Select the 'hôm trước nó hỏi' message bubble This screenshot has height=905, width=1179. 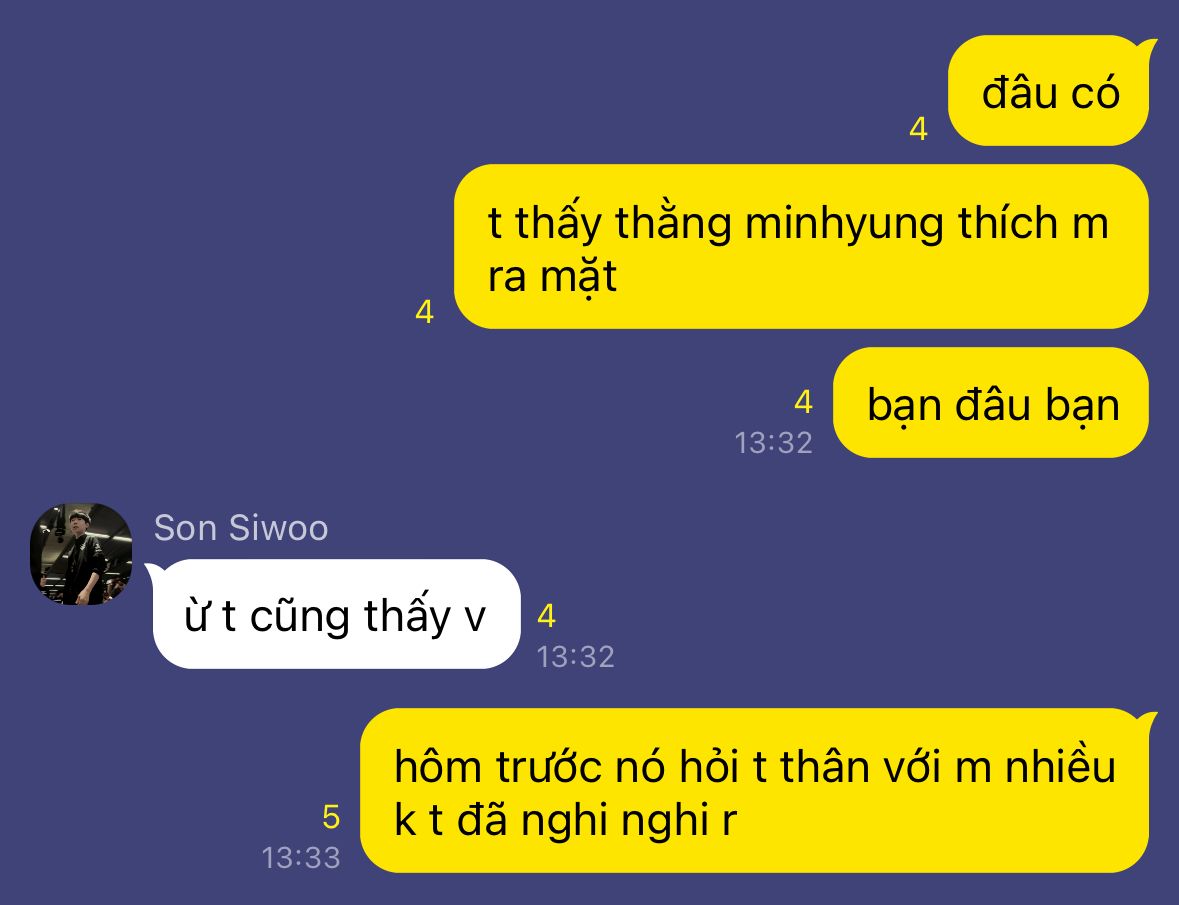755,791
